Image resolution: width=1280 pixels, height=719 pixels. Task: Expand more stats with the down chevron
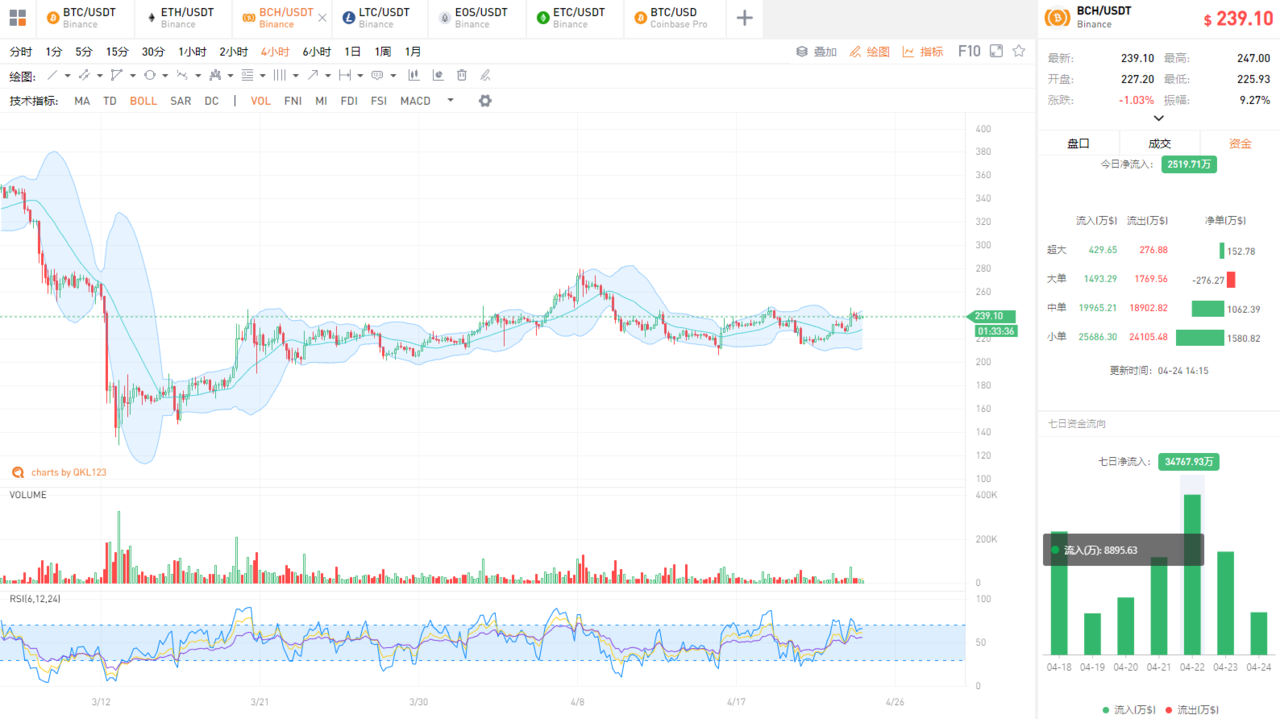1159,118
